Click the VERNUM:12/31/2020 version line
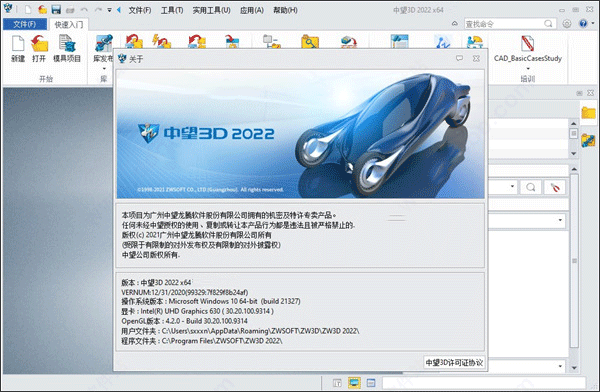The height and width of the screenshot is (392, 600). (184, 292)
